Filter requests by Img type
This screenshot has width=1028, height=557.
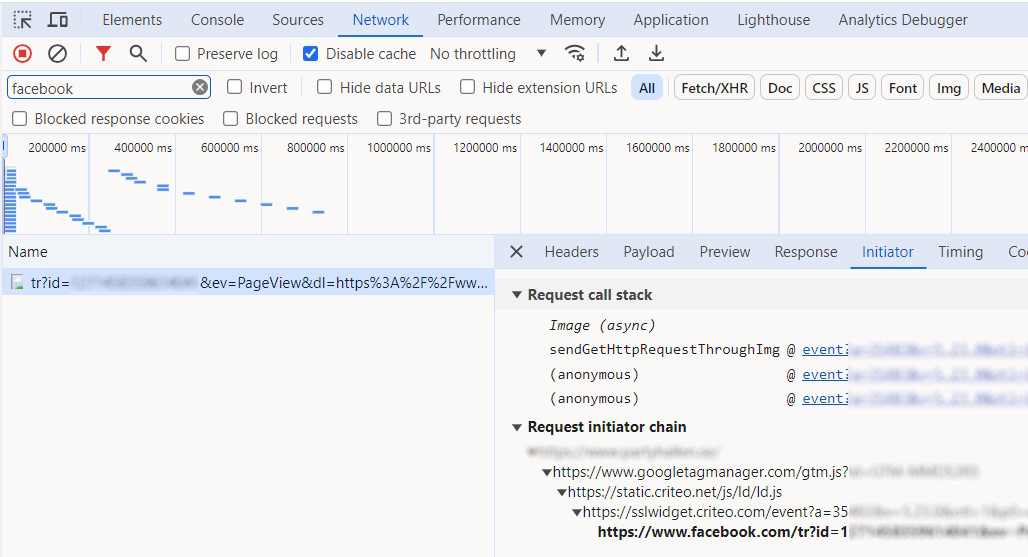949,88
